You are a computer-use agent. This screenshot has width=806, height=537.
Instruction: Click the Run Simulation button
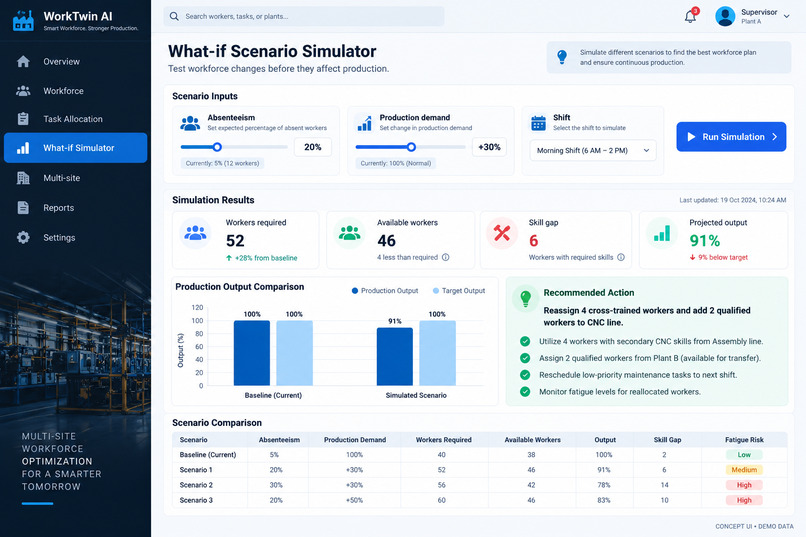(x=731, y=137)
